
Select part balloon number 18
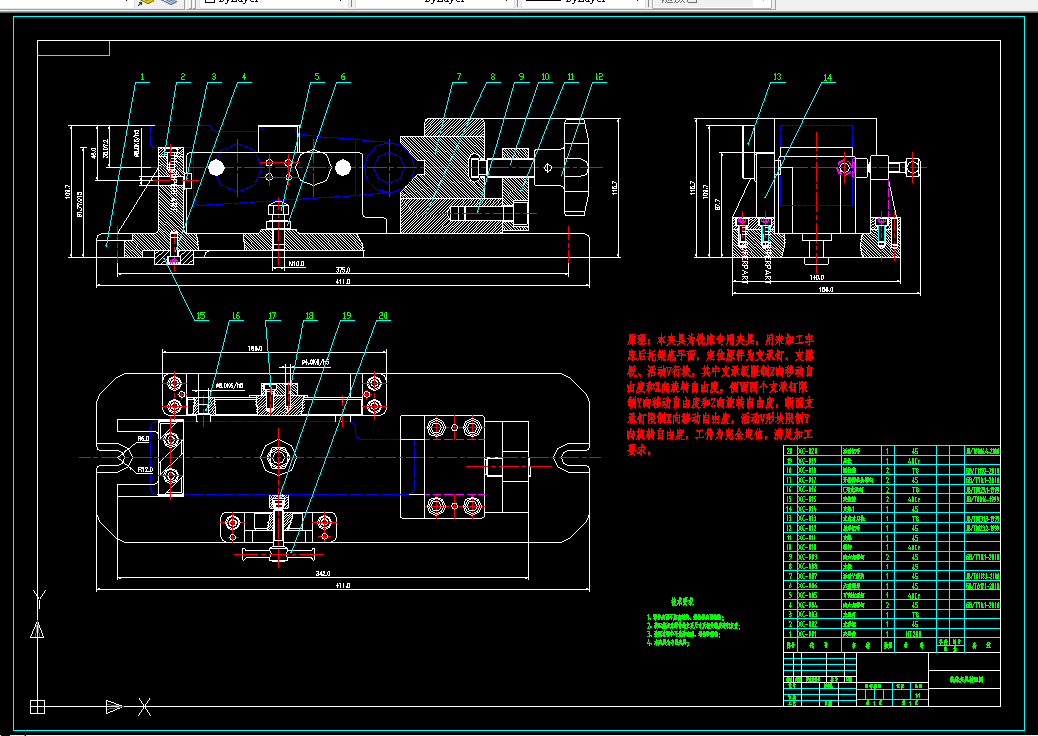point(309,316)
